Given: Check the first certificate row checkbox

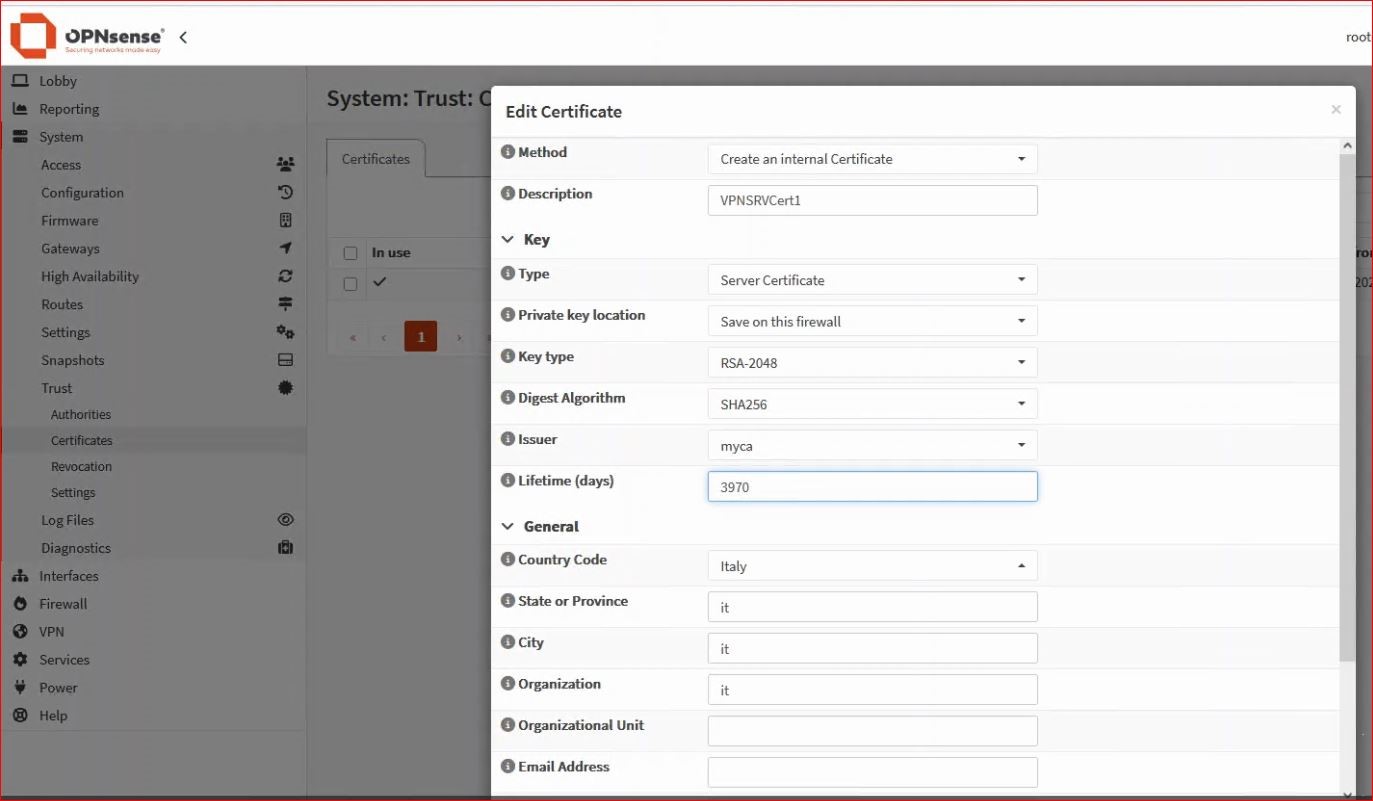Looking at the screenshot, I should (350, 284).
